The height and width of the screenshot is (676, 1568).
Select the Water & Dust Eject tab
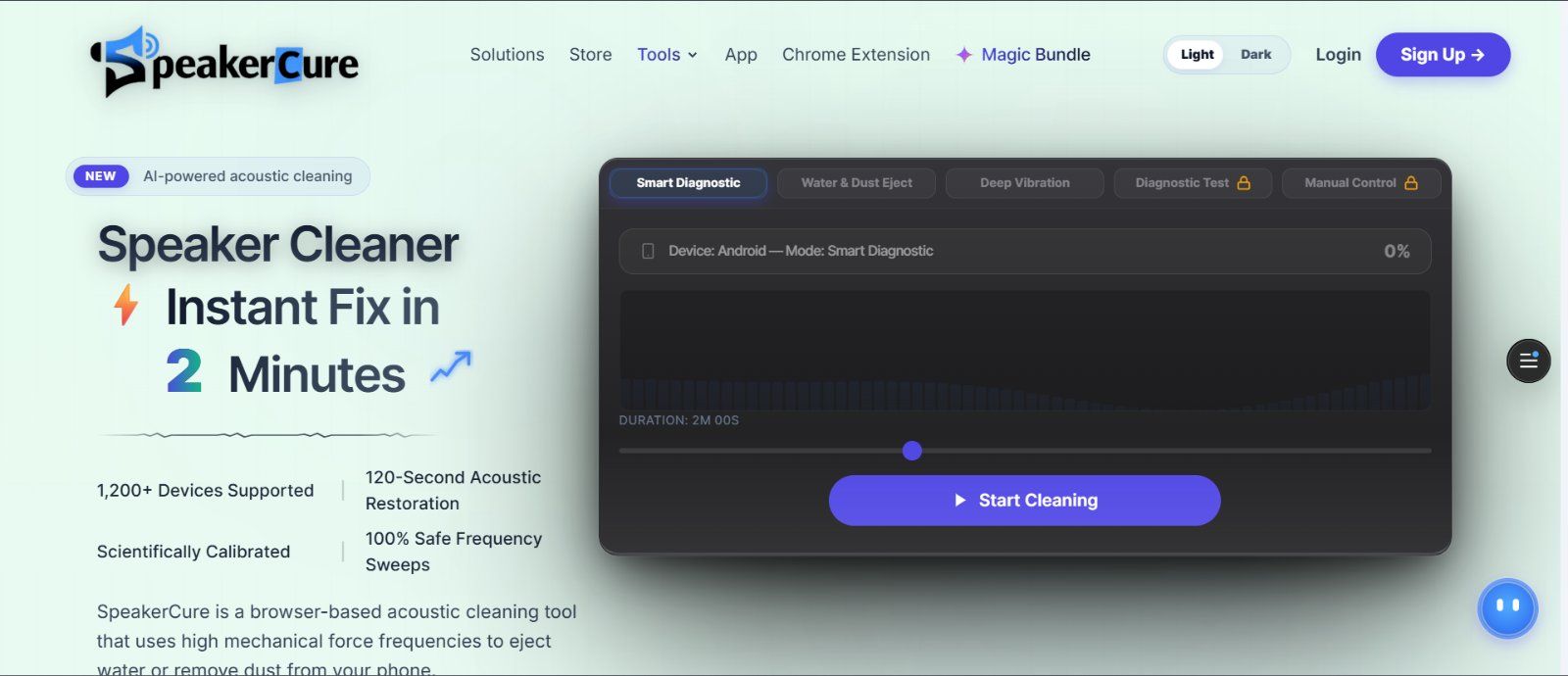pyautogui.click(x=857, y=183)
